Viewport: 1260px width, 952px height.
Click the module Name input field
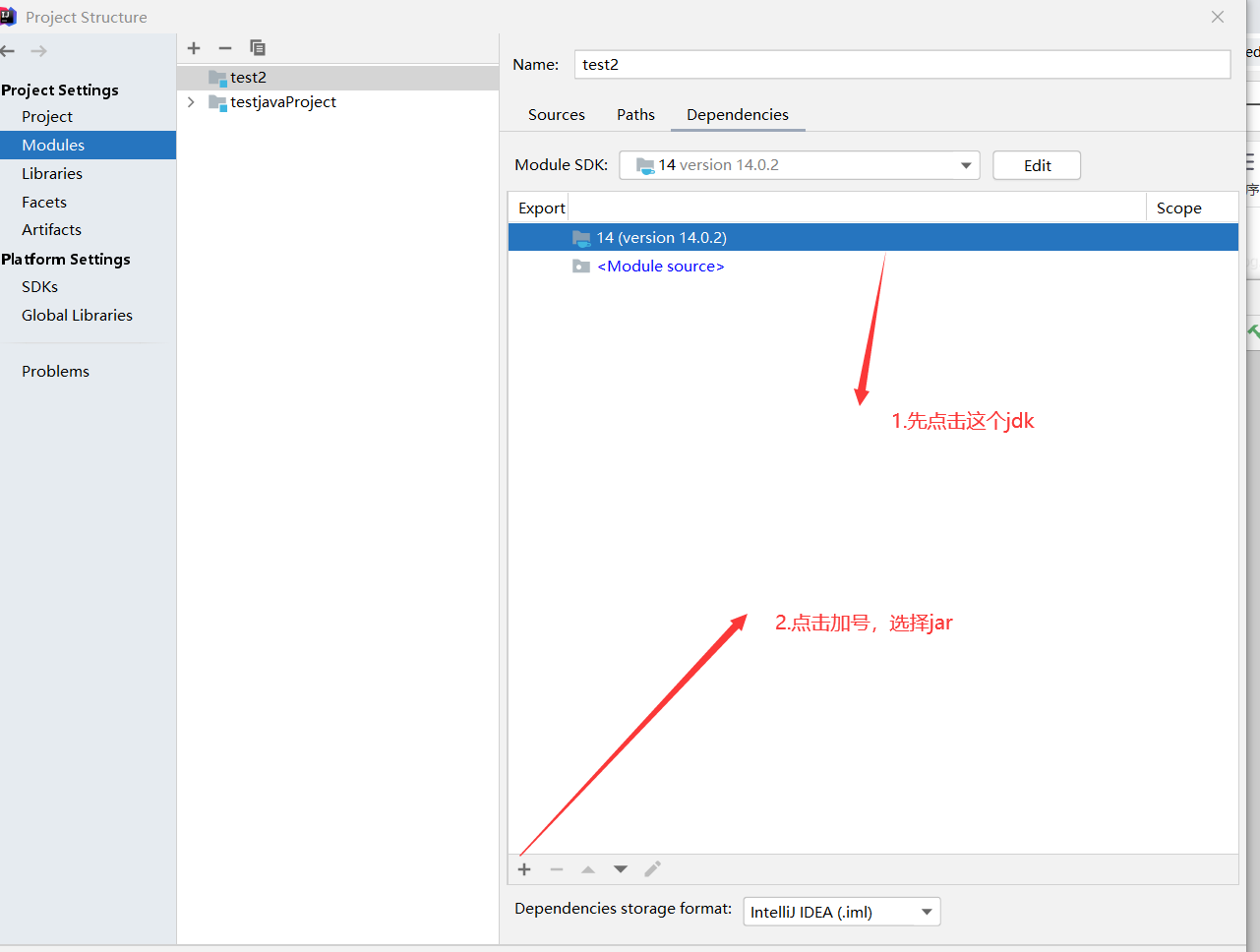click(x=902, y=65)
